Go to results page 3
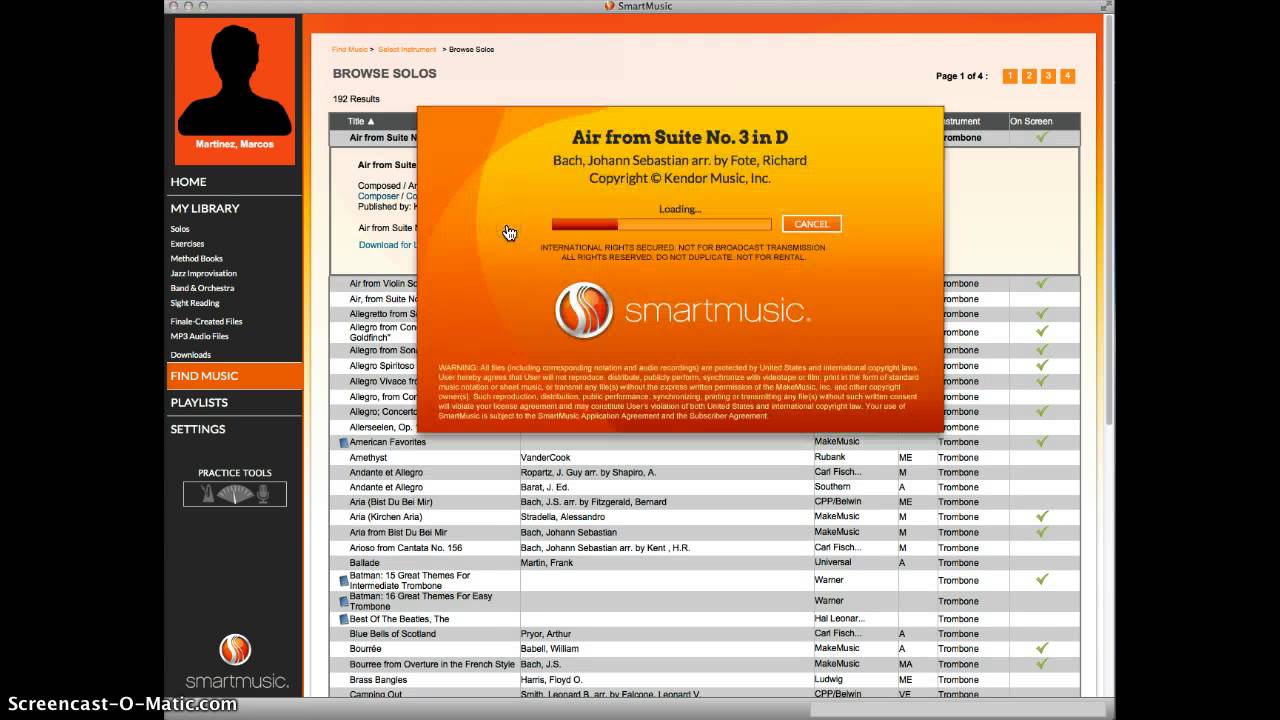The image size is (1280, 720). click(x=1048, y=76)
